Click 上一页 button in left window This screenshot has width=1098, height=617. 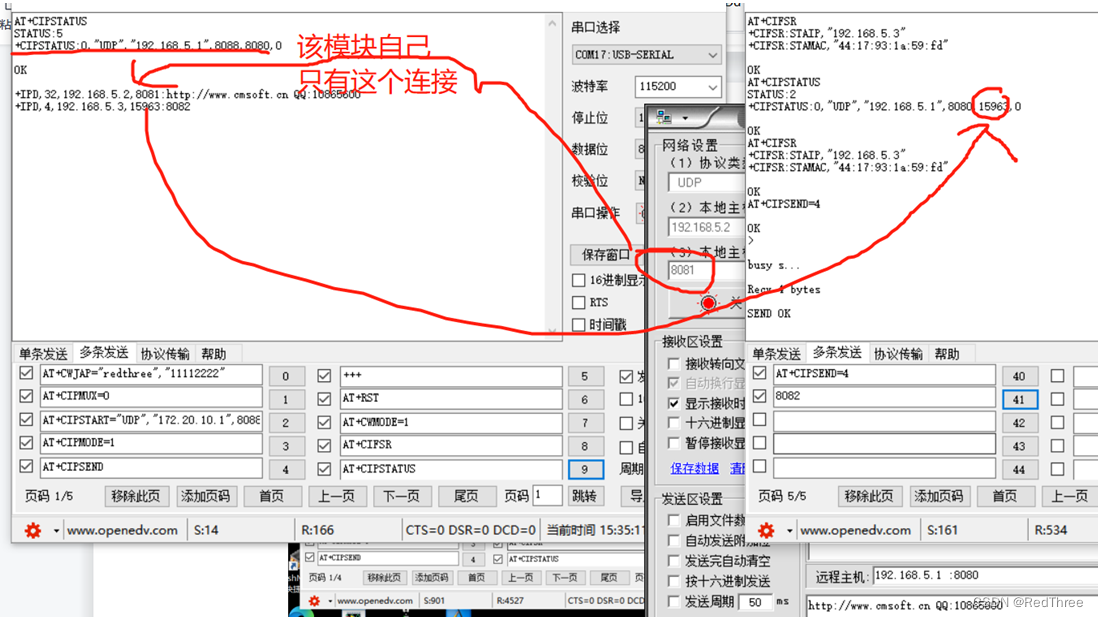click(x=337, y=497)
